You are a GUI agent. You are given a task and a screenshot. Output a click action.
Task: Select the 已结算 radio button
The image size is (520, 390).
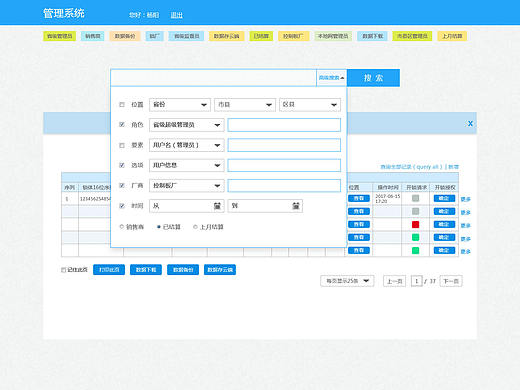pyautogui.click(x=159, y=227)
